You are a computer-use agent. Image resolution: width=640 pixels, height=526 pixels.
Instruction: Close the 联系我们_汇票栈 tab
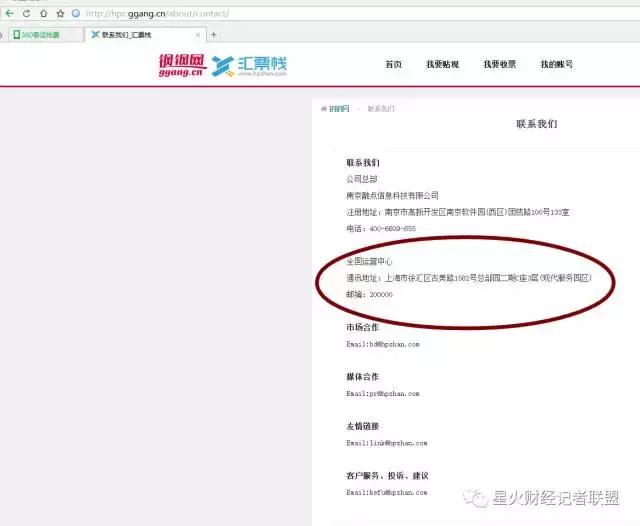pos(198,35)
